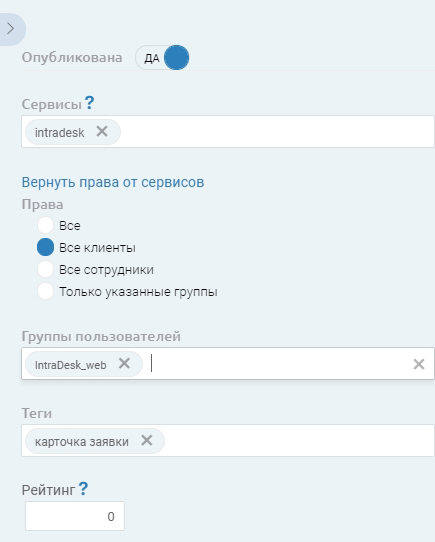
Task: Click the карточка заявки tag label
Action: (x=82, y=441)
